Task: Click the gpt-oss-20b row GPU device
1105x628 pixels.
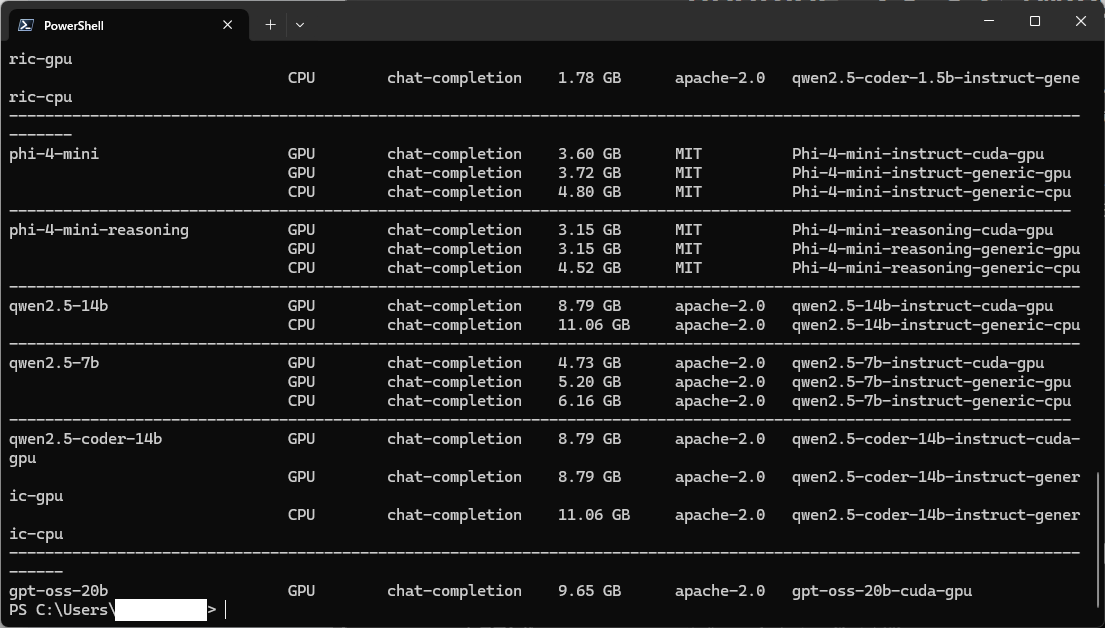Action: pos(301,591)
